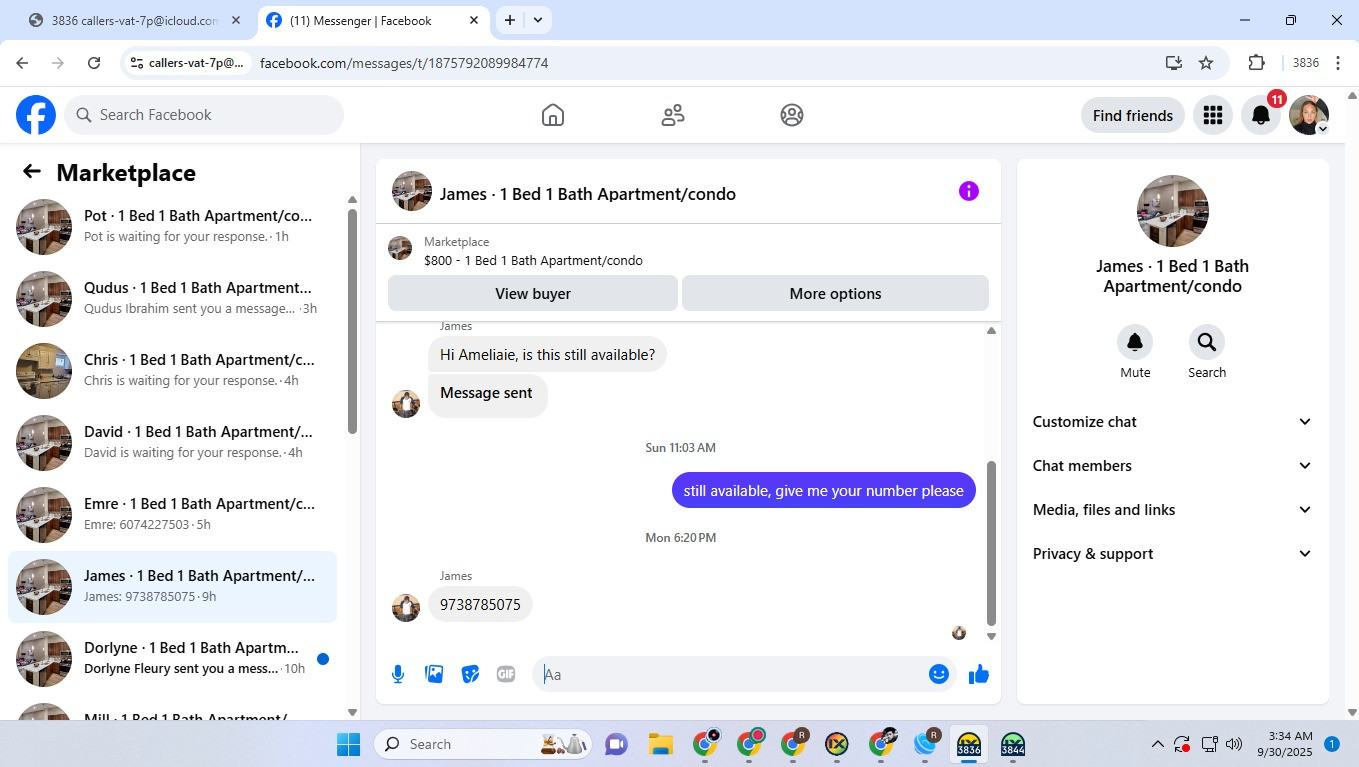Bookmark this page with the star icon
The image size is (1359, 767).
click(1206, 63)
